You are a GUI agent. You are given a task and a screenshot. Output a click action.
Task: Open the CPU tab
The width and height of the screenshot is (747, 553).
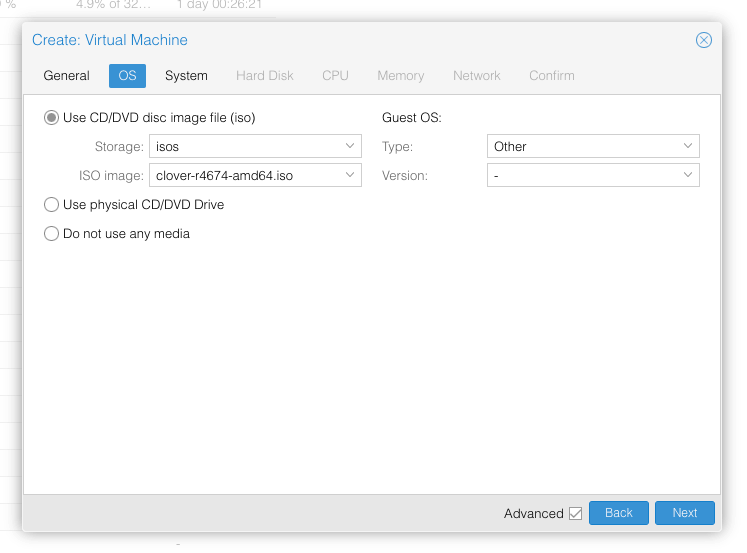coord(335,76)
